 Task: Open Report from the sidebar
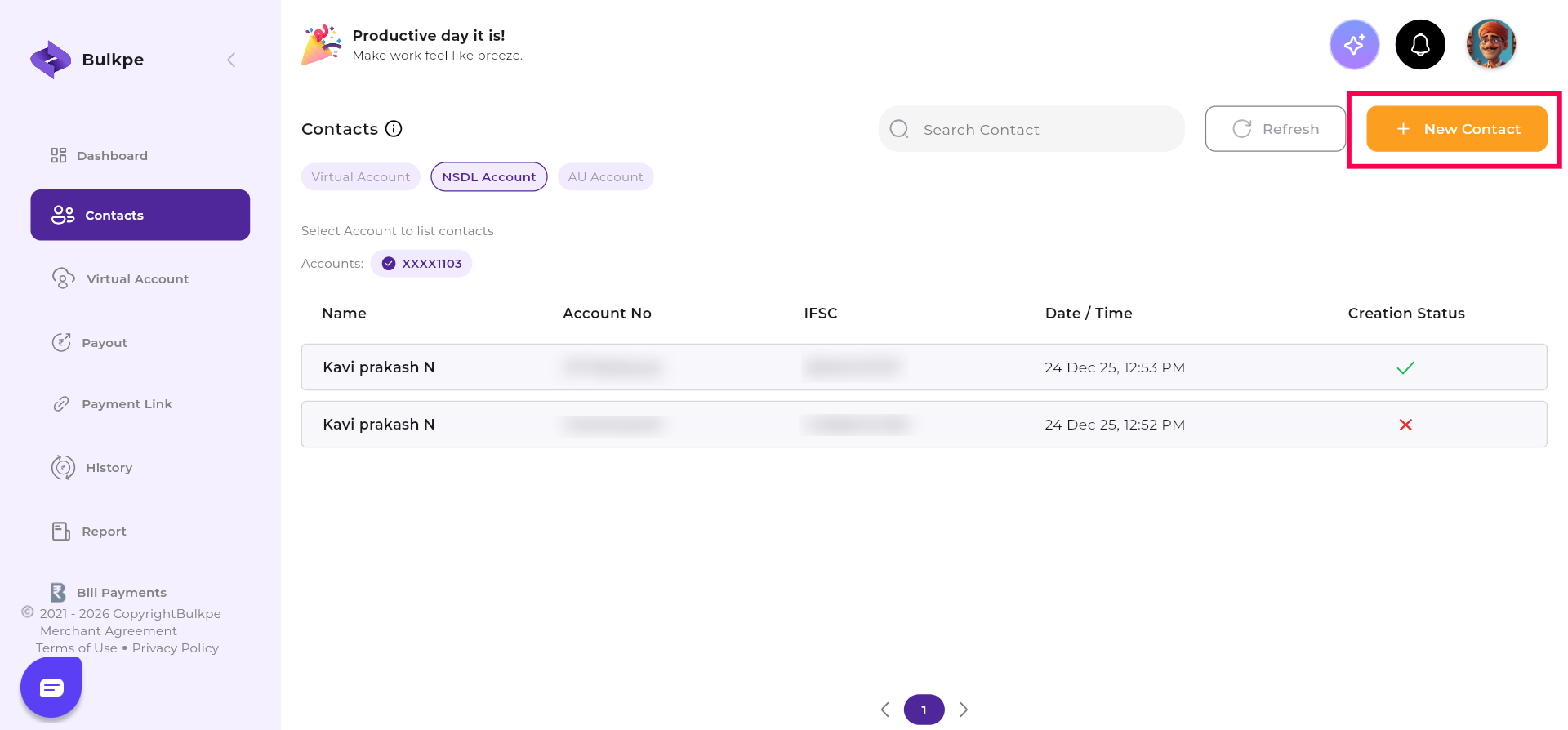click(x=103, y=532)
